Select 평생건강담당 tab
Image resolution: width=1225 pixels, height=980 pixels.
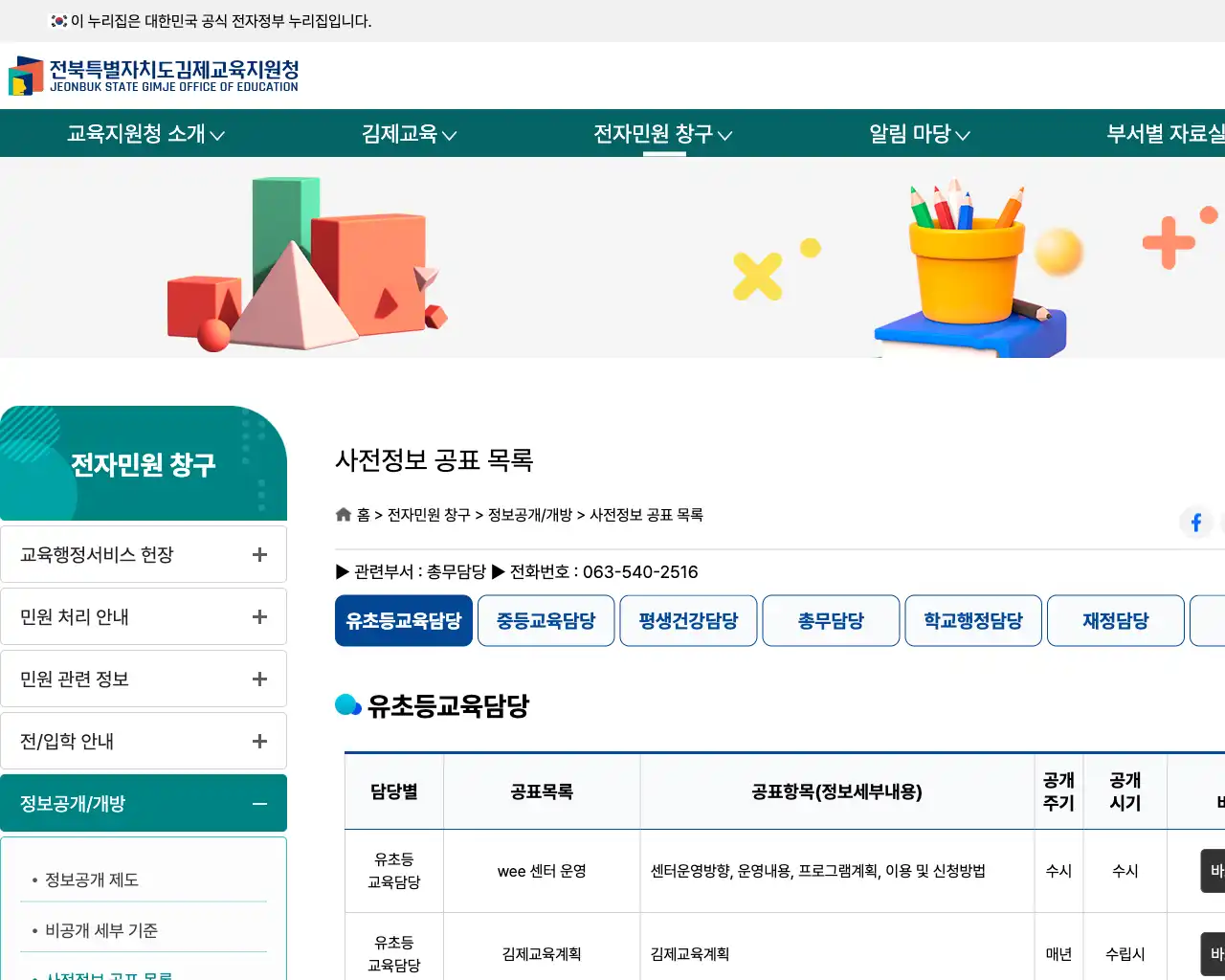click(689, 621)
